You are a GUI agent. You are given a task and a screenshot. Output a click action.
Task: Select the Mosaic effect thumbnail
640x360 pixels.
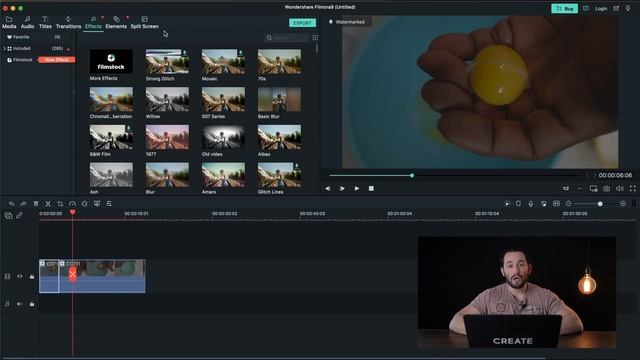click(223, 61)
